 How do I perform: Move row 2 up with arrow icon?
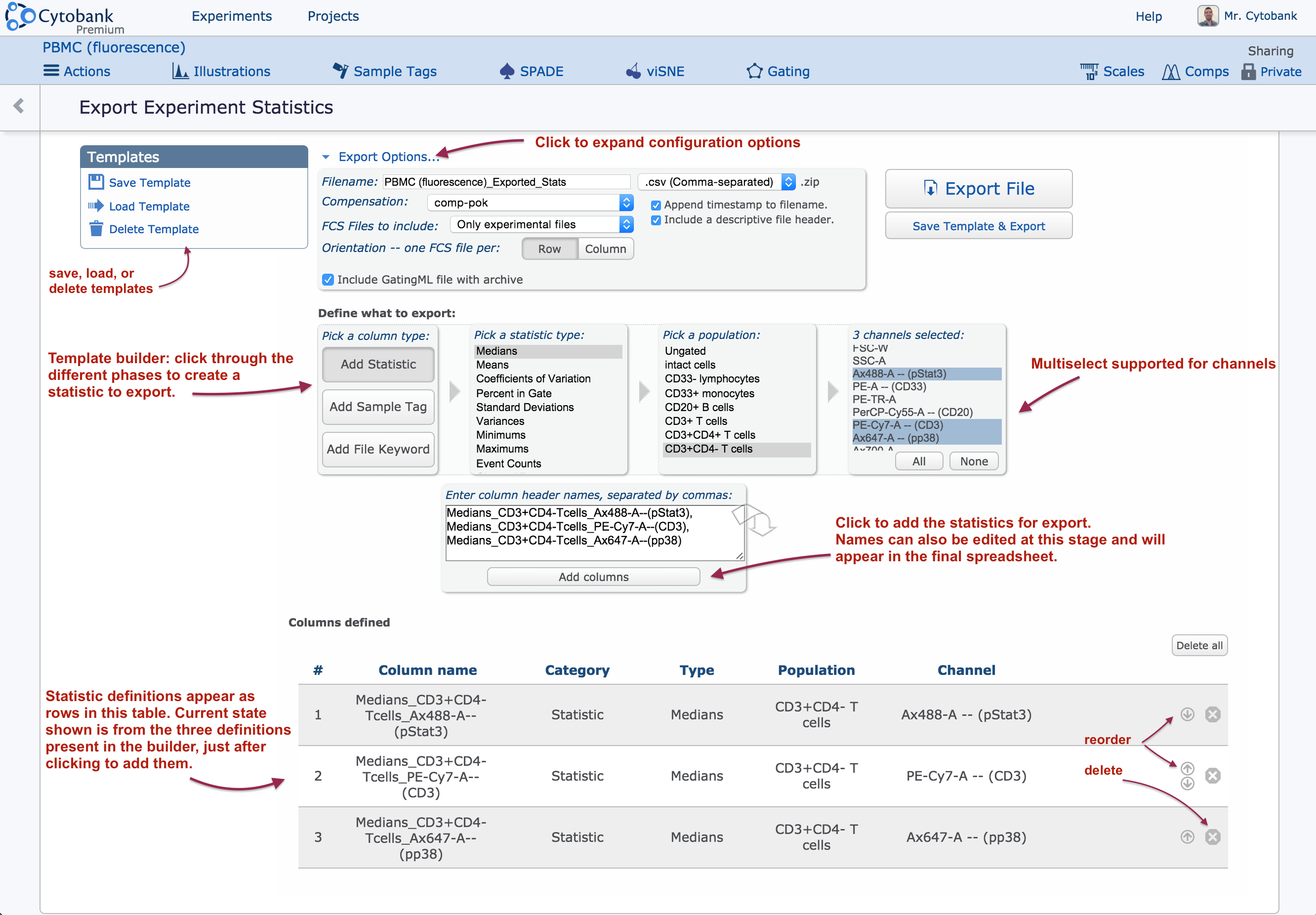[x=1187, y=768]
